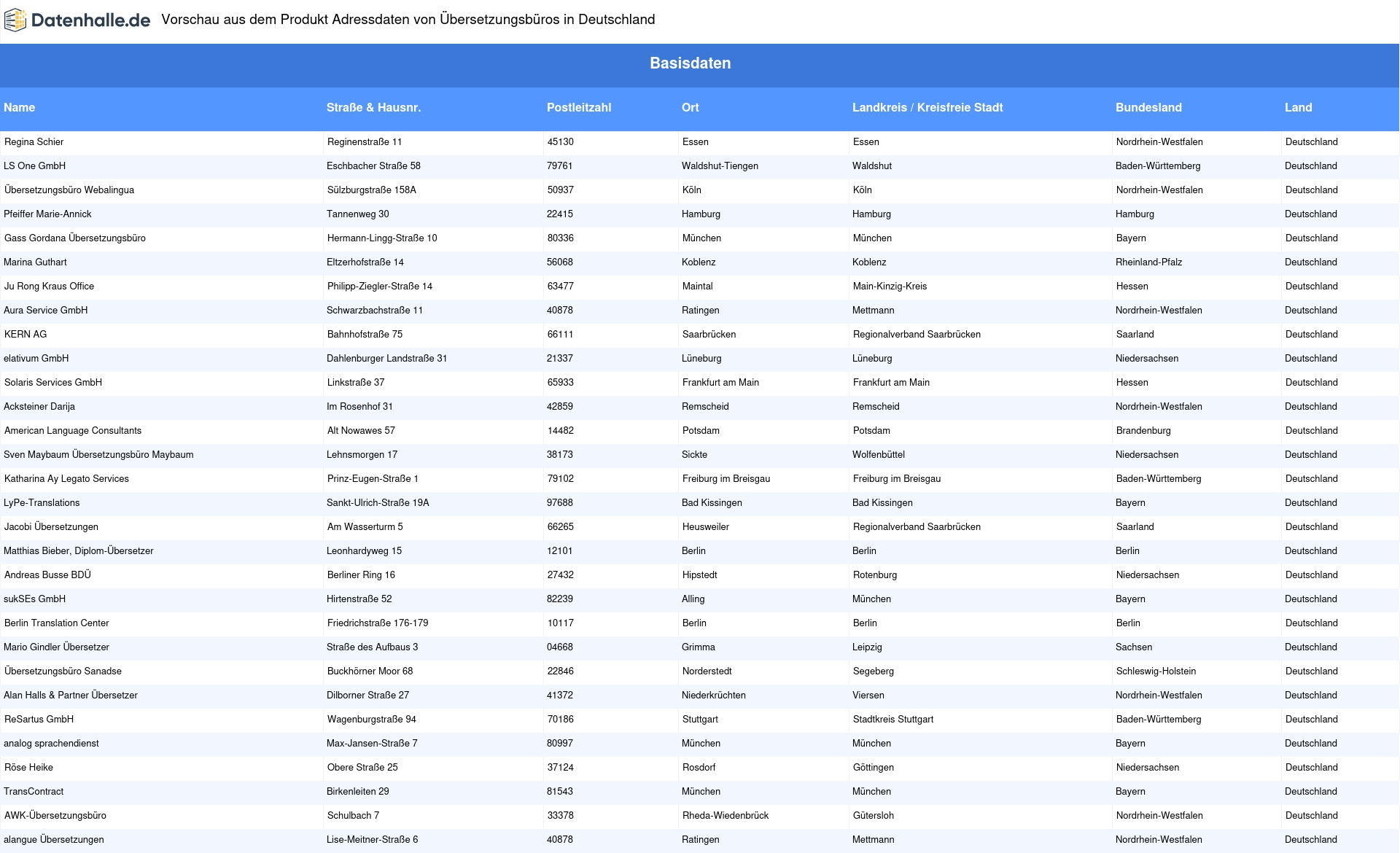Click Sven Maybaum Übersetzungsbüro Maybaum

coord(98,455)
